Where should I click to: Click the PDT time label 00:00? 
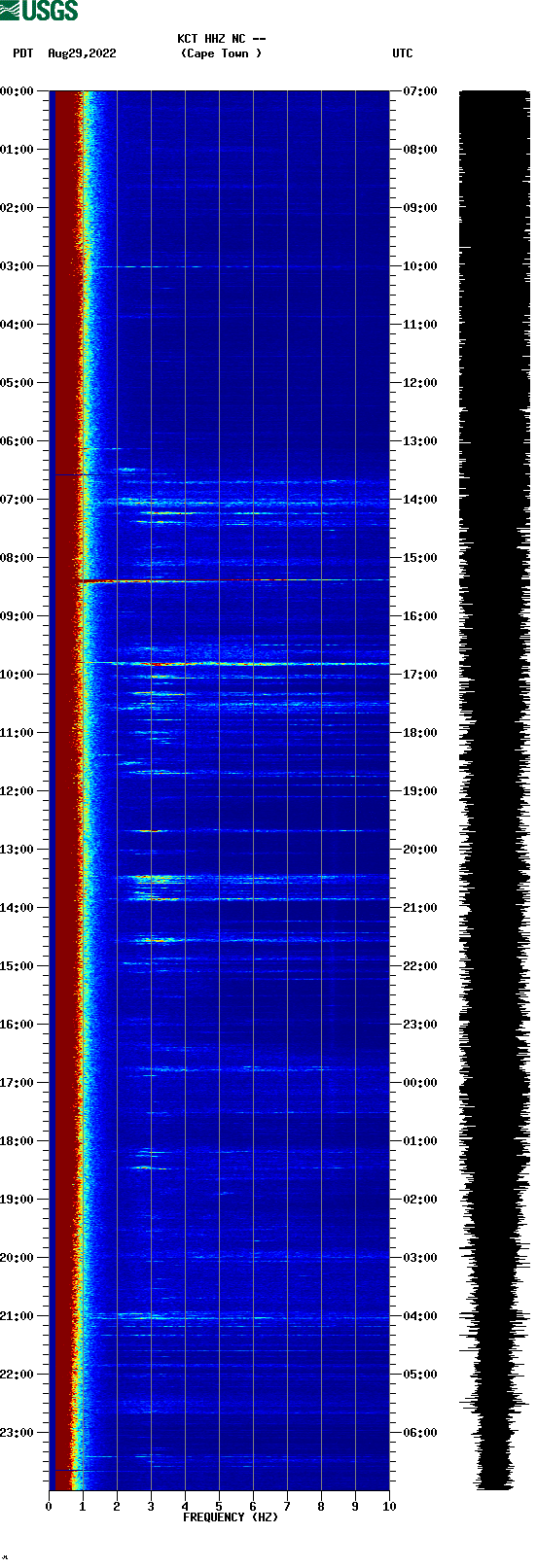click(x=17, y=91)
